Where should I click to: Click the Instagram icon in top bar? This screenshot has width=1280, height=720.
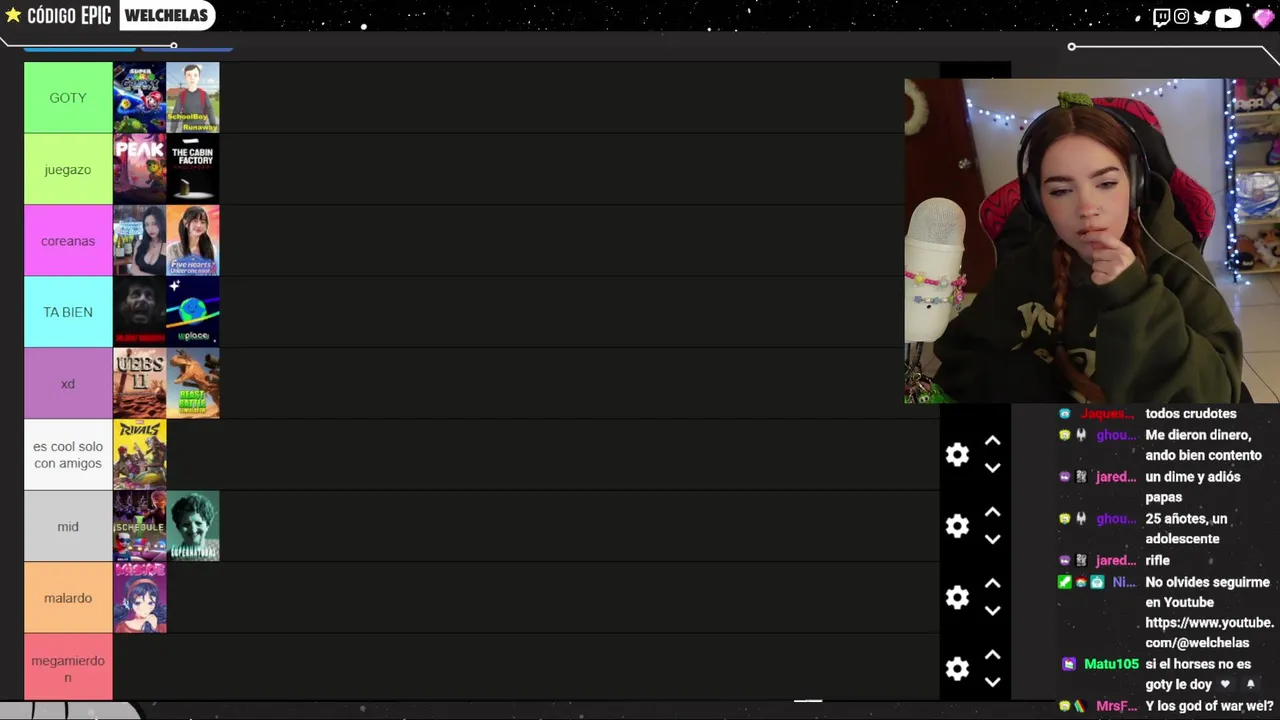1181,17
